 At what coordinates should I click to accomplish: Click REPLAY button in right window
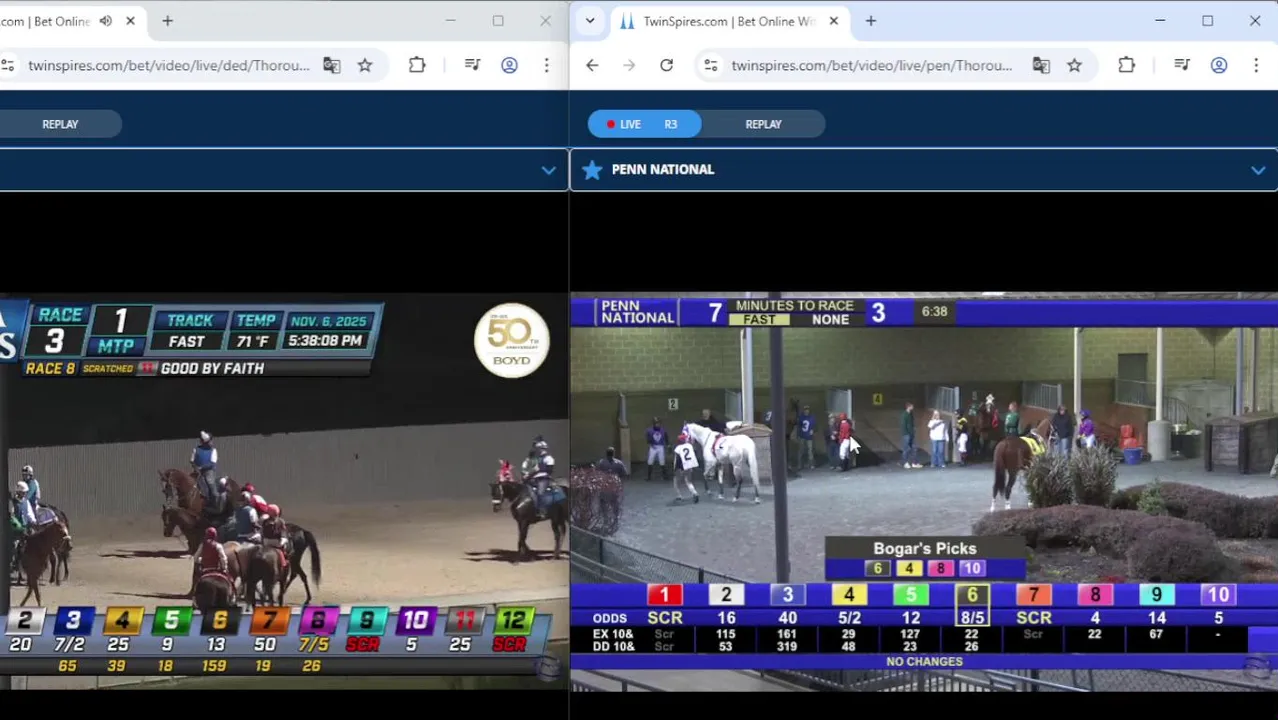click(x=763, y=124)
